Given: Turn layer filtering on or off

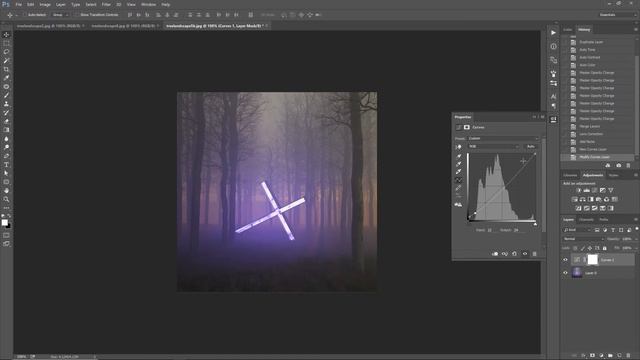Looking at the screenshot, I should tap(636, 229).
